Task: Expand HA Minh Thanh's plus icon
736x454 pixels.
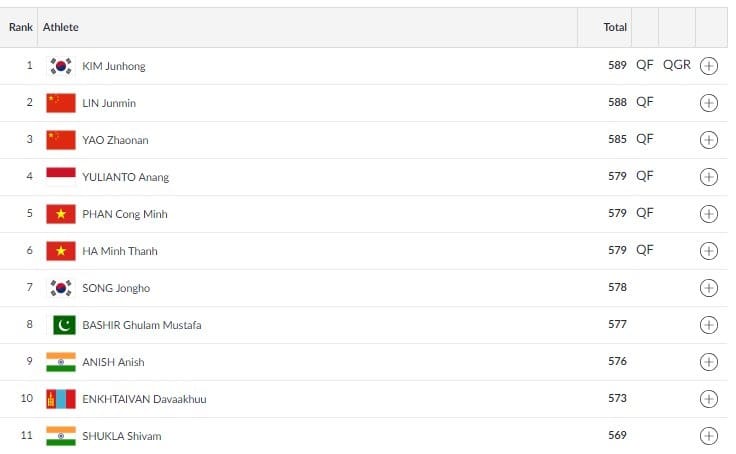Action: [709, 251]
